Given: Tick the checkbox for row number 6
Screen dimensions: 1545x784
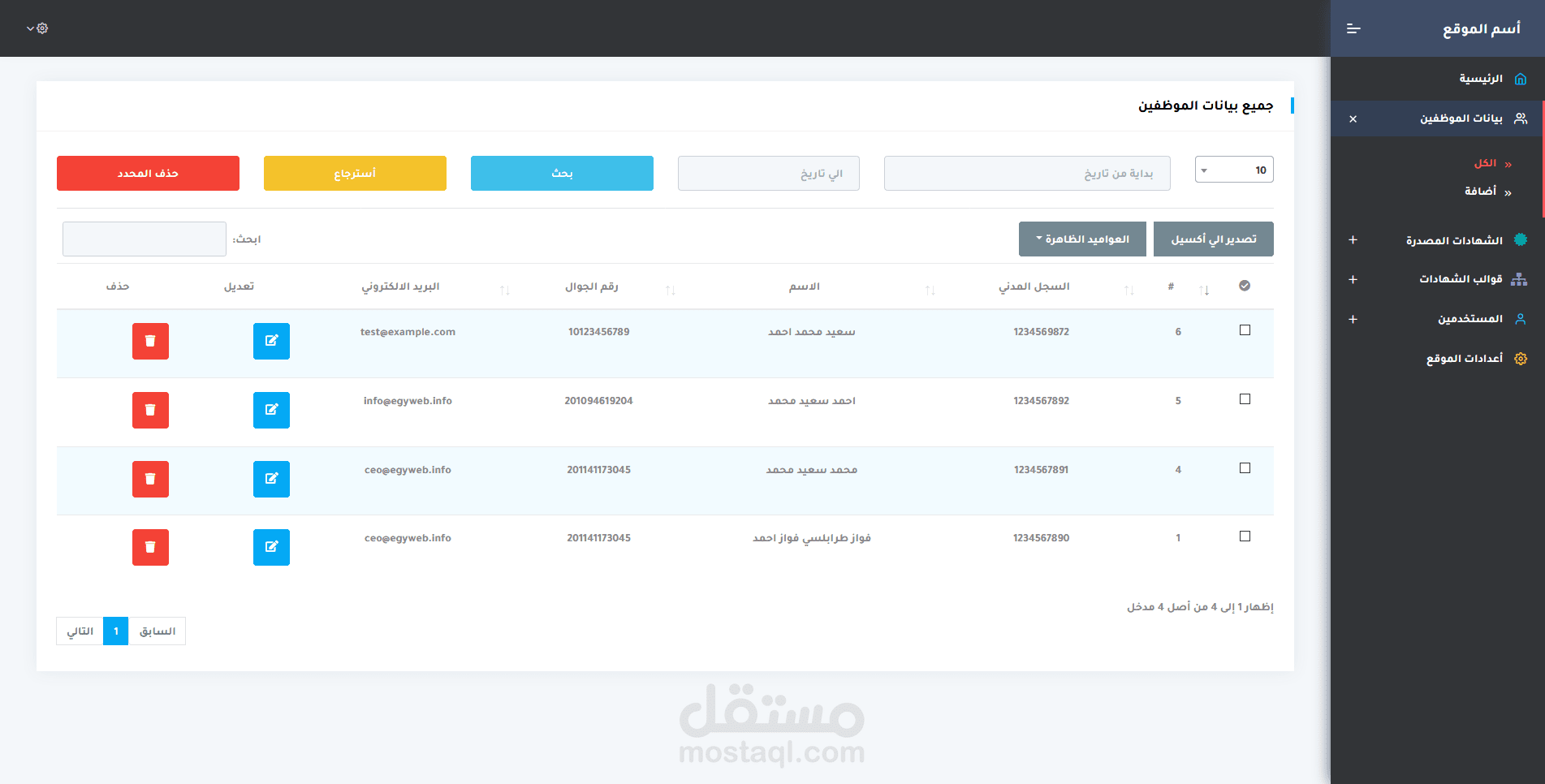Looking at the screenshot, I should click(x=1245, y=330).
